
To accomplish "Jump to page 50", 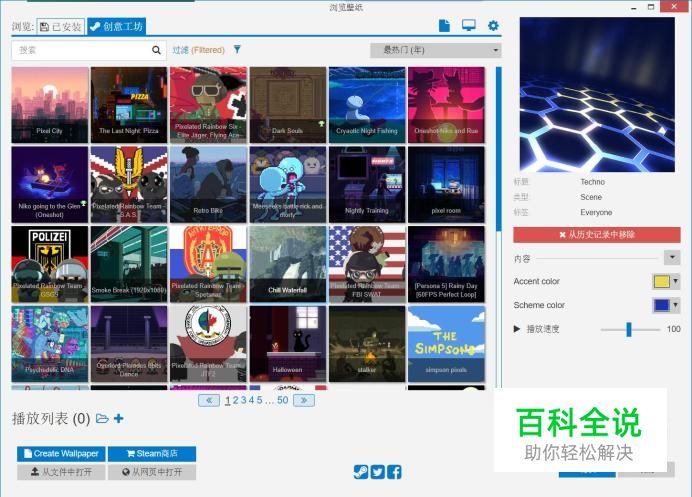I will pos(282,400).
